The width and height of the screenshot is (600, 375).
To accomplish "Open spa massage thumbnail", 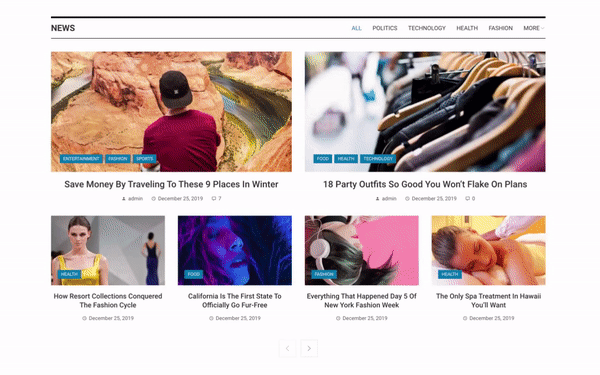I will pos(489,250).
